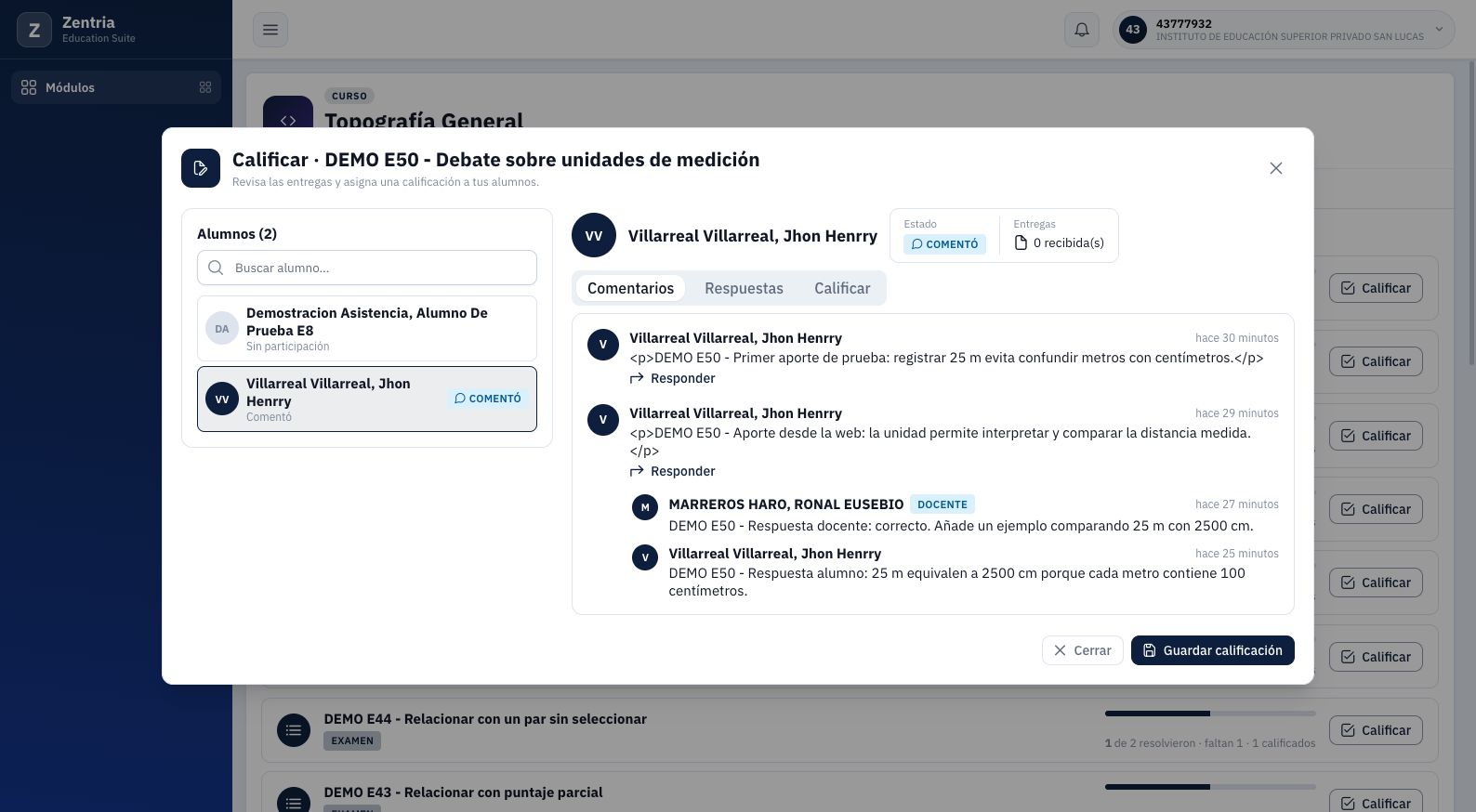Switch to the Comentarios tab
The image size is (1476, 812).
pos(630,288)
